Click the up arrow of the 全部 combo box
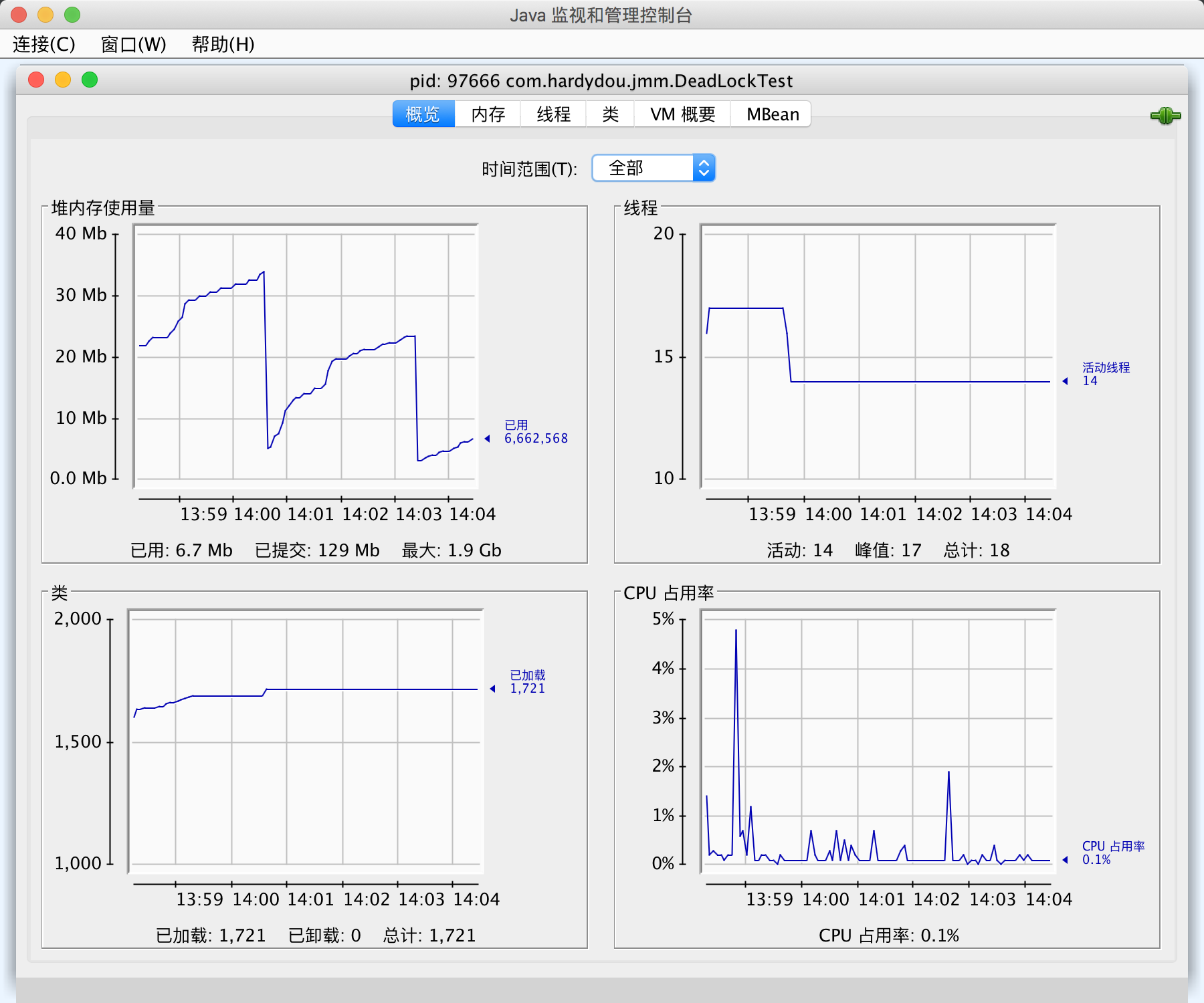This screenshot has height=1003, width=1204. 704,162
